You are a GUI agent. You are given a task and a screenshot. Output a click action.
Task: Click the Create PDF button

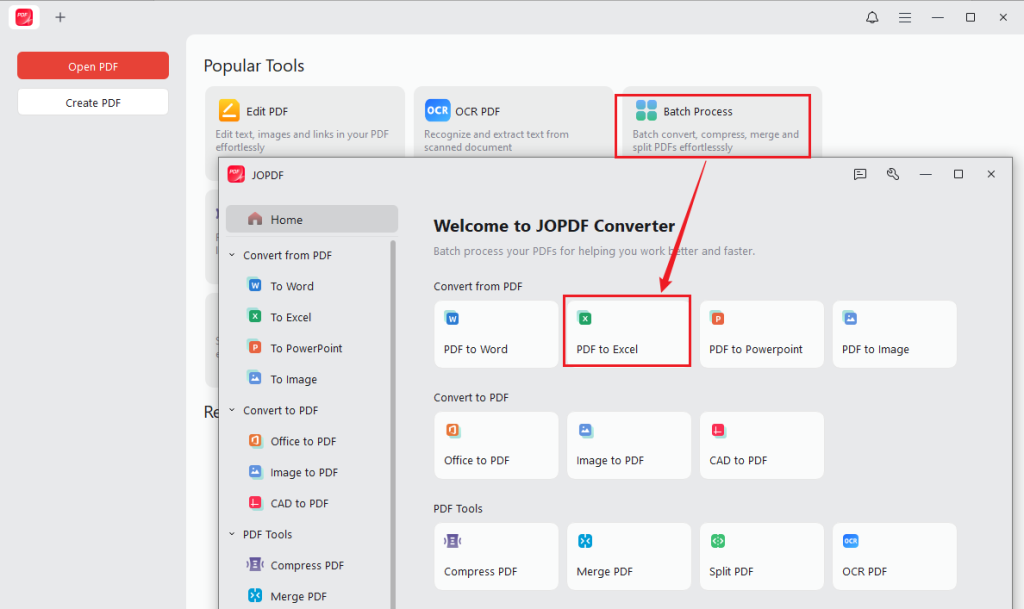click(x=93, y=102)
